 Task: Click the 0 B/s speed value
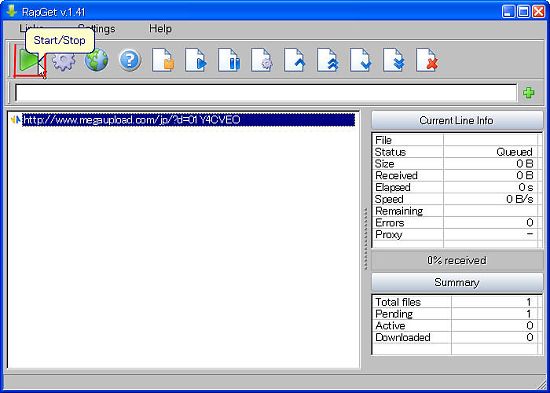point(519,199)
